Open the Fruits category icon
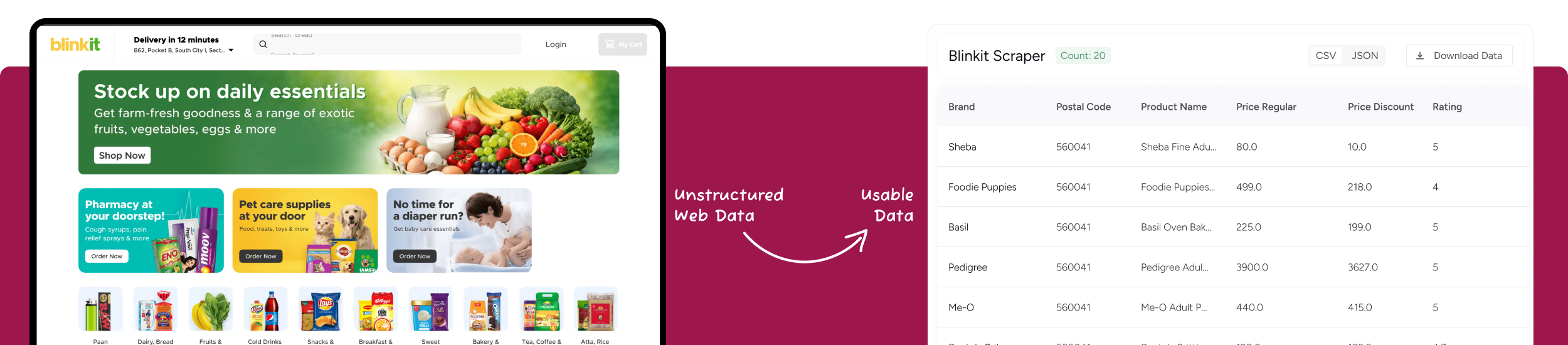The width and height of the screenshot is (1568, 345). point(210,309)
